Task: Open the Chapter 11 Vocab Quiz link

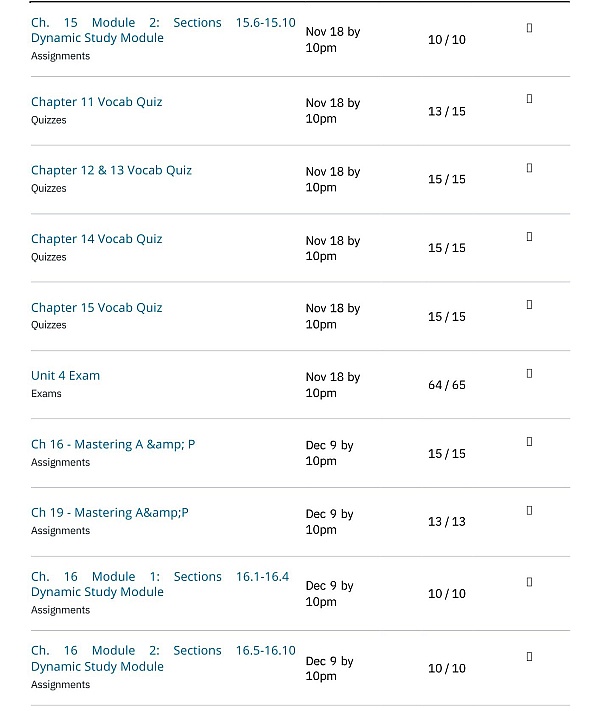Action: pyautogui.click(x=96, y=102)
